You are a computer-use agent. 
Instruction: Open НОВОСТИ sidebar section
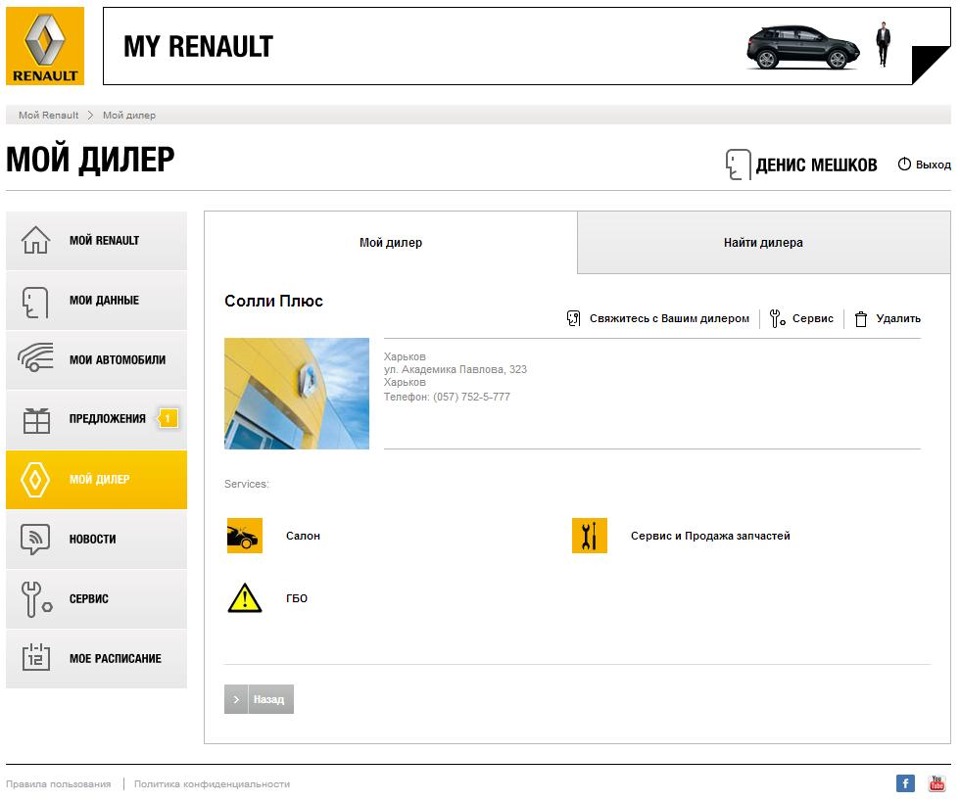[x=97, y=539]
